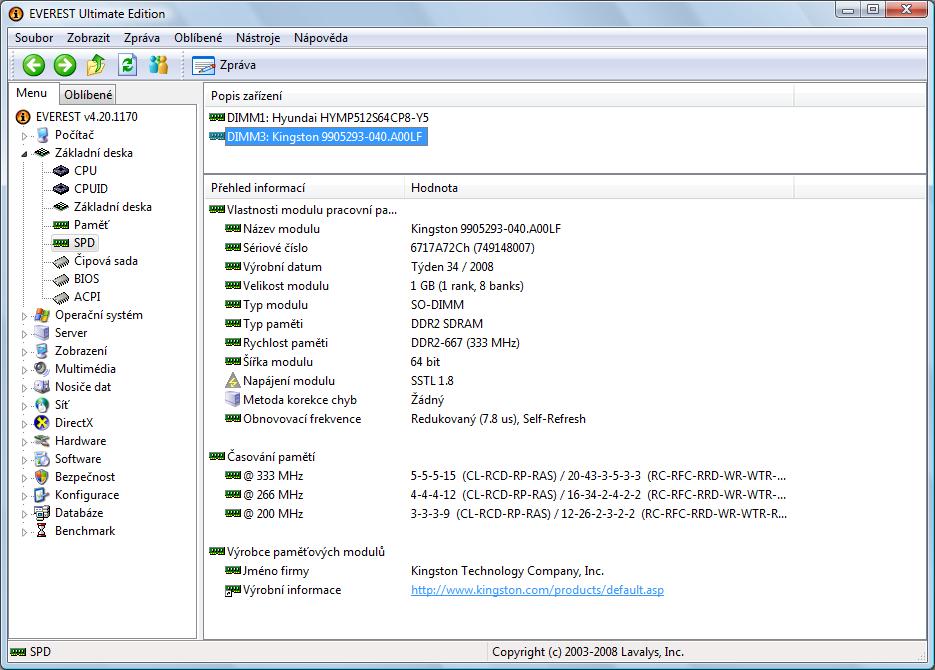Expand the Bezpečnost tree node
935x670 pixels.
pos(24,477)
